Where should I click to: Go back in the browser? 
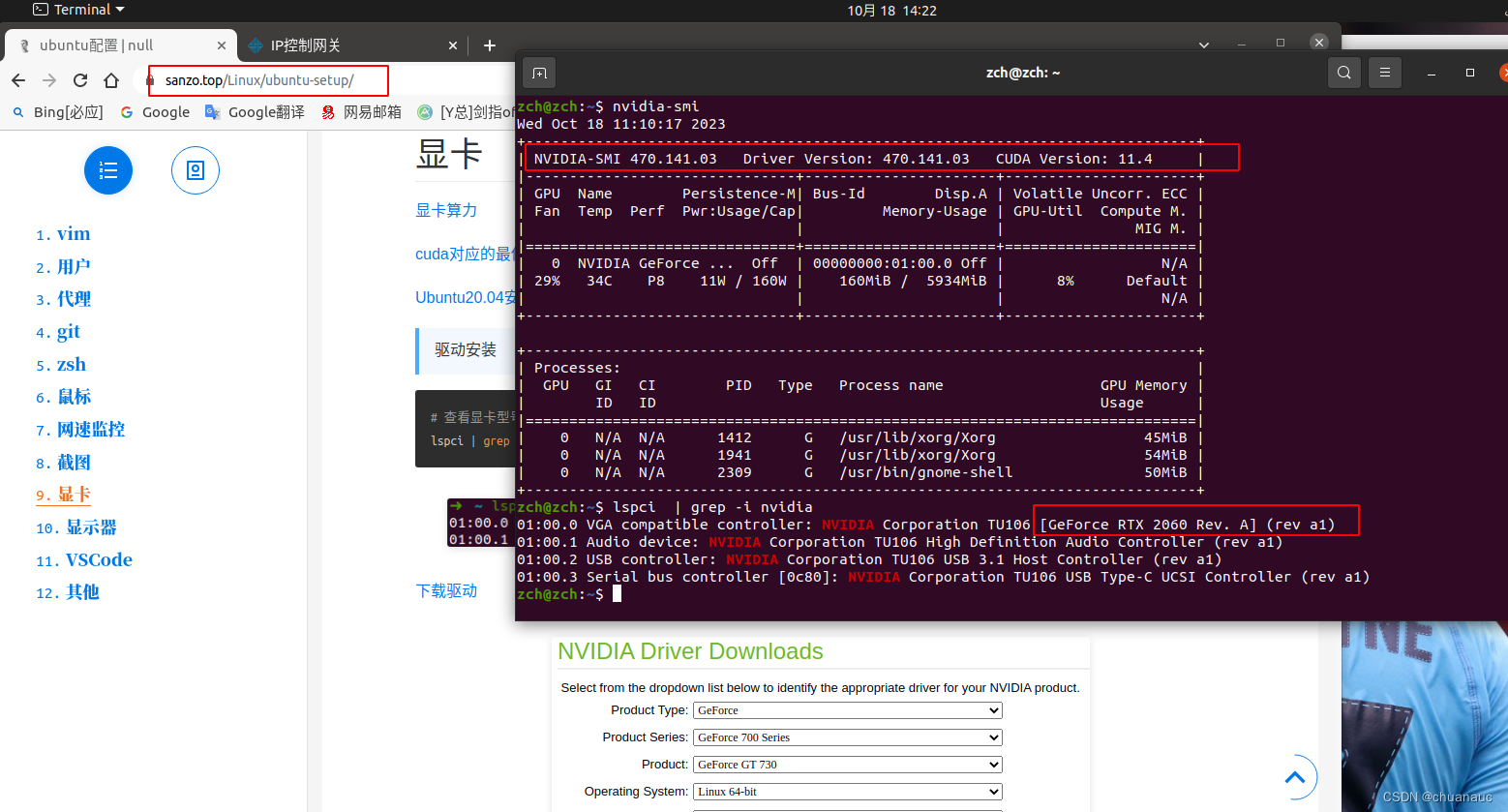pos(18,80)
